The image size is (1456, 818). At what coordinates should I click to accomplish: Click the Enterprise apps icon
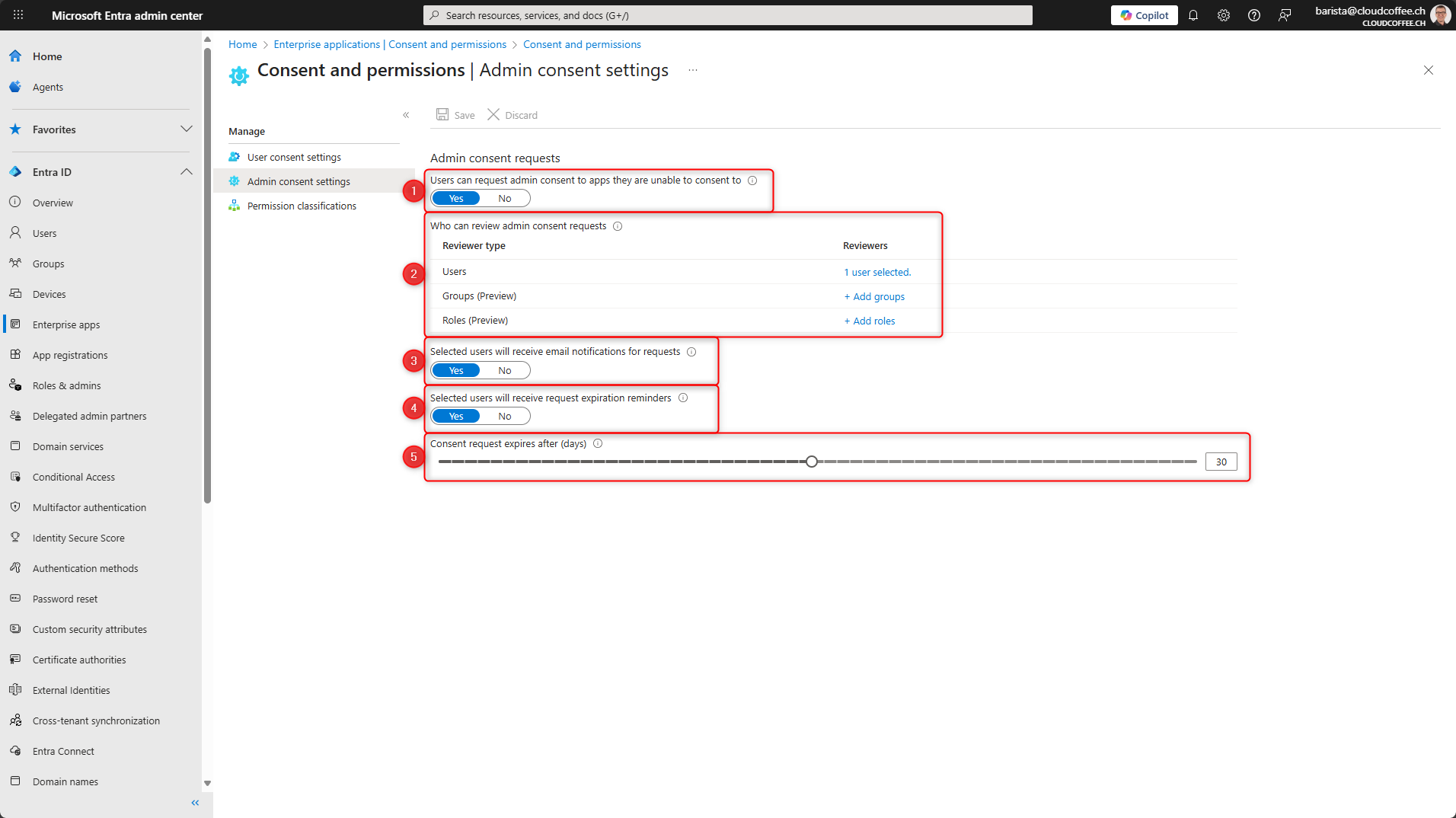click(15, 324)
